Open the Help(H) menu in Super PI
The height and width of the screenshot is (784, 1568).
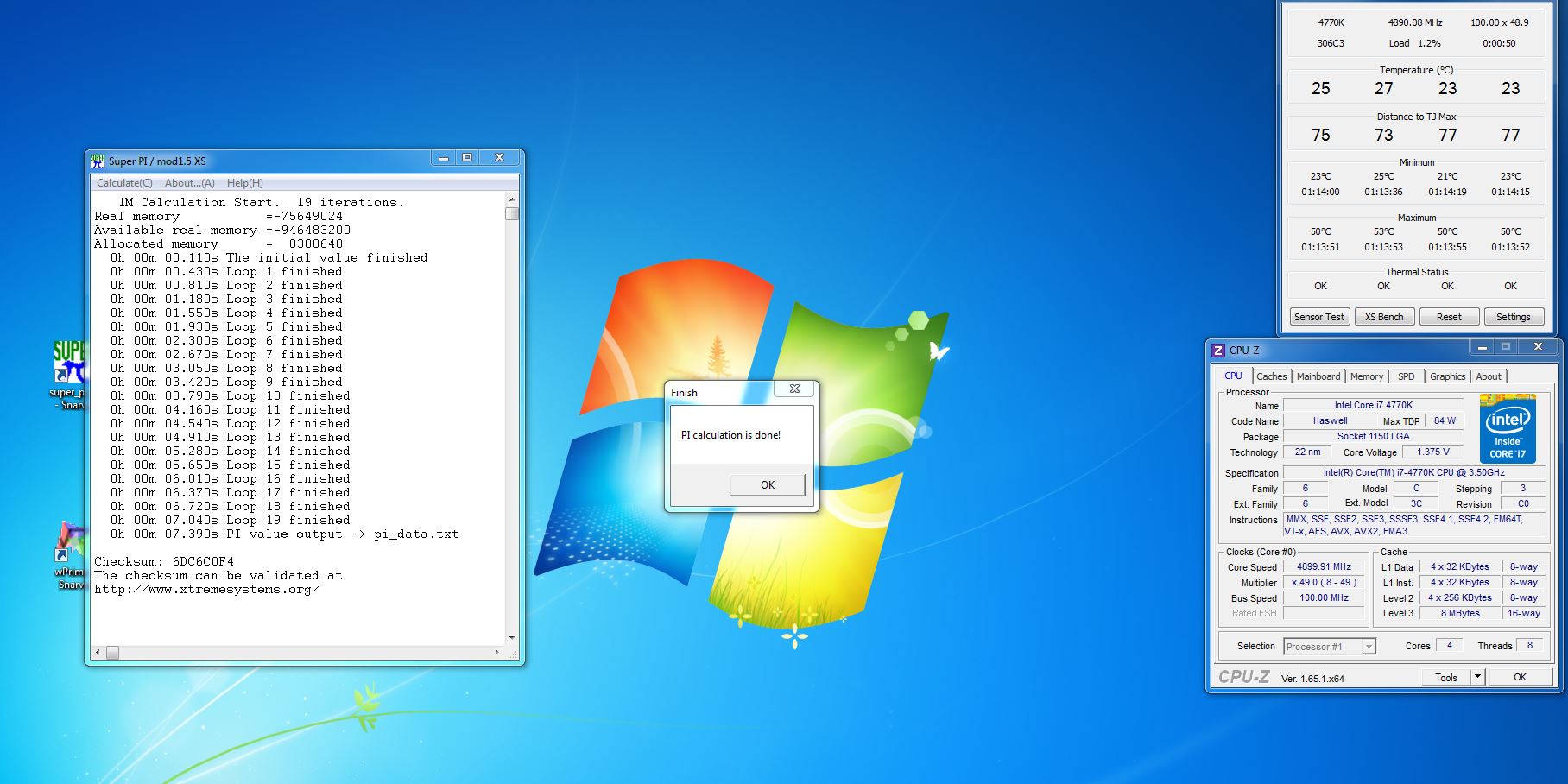pyautogui.click(x=244, y=183)
